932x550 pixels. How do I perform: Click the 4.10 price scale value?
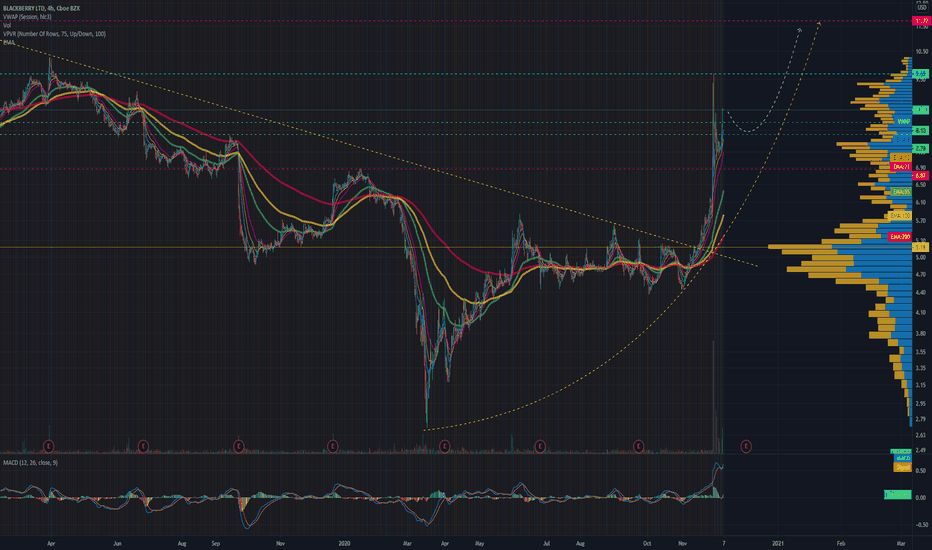point(921,312)
